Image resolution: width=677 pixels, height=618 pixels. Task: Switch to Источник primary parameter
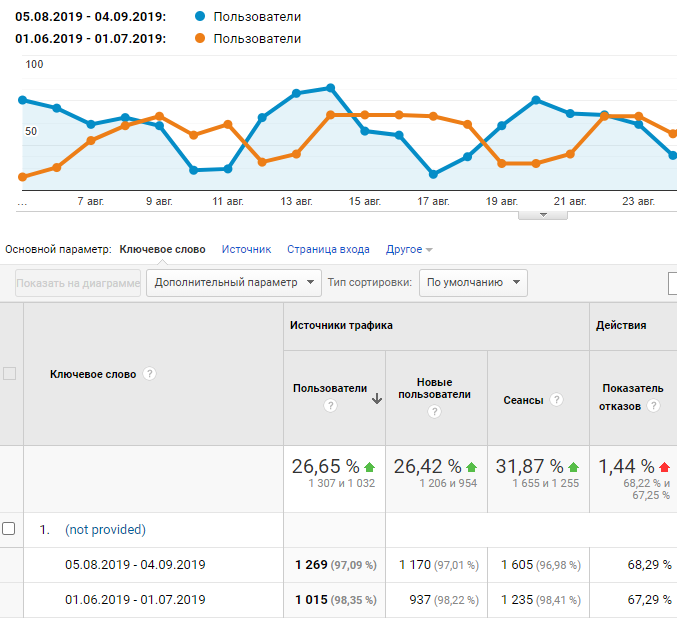[246, 250]
